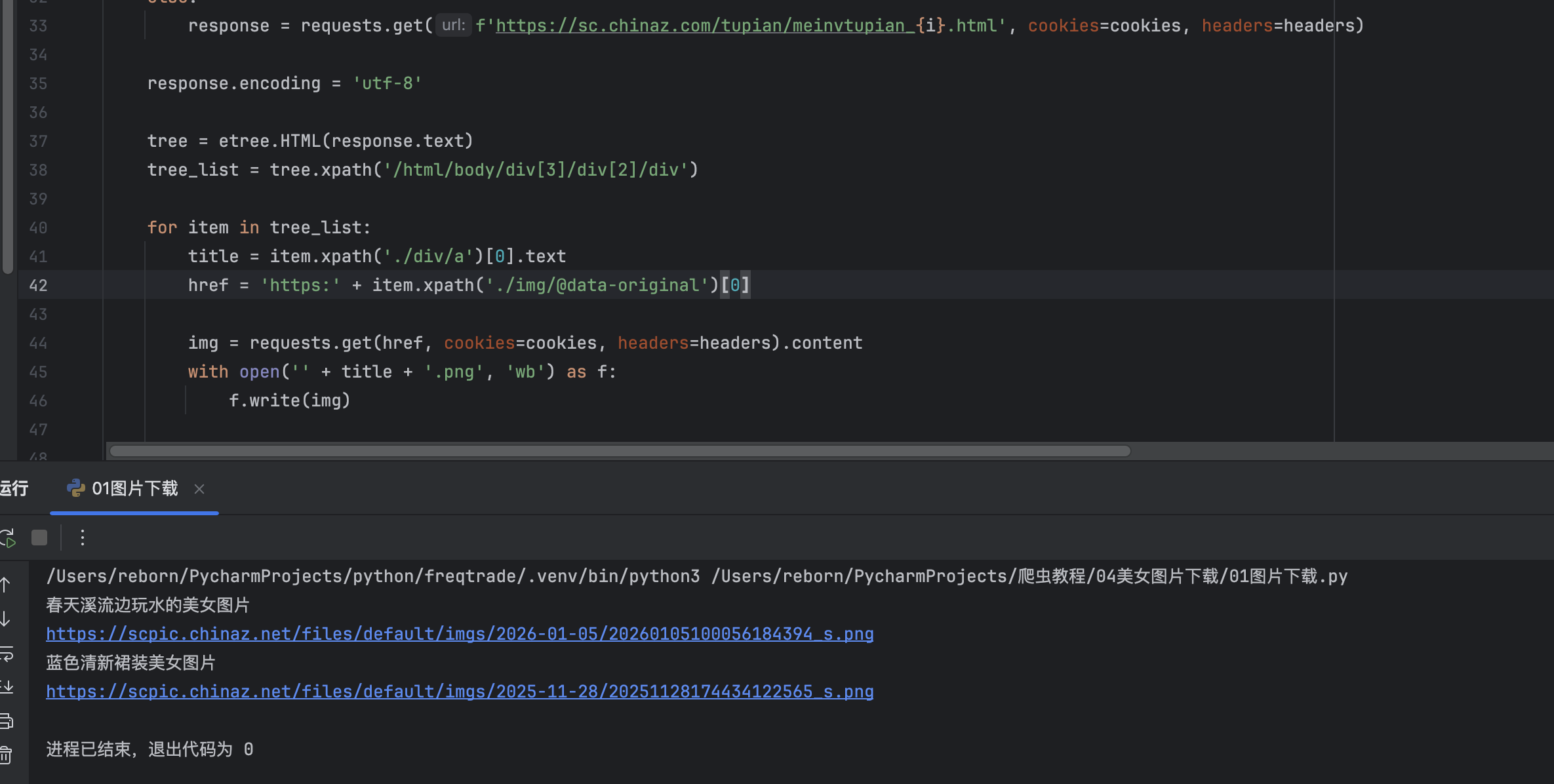
Task: Clear console with the trash icon
Action: [6, 755]
